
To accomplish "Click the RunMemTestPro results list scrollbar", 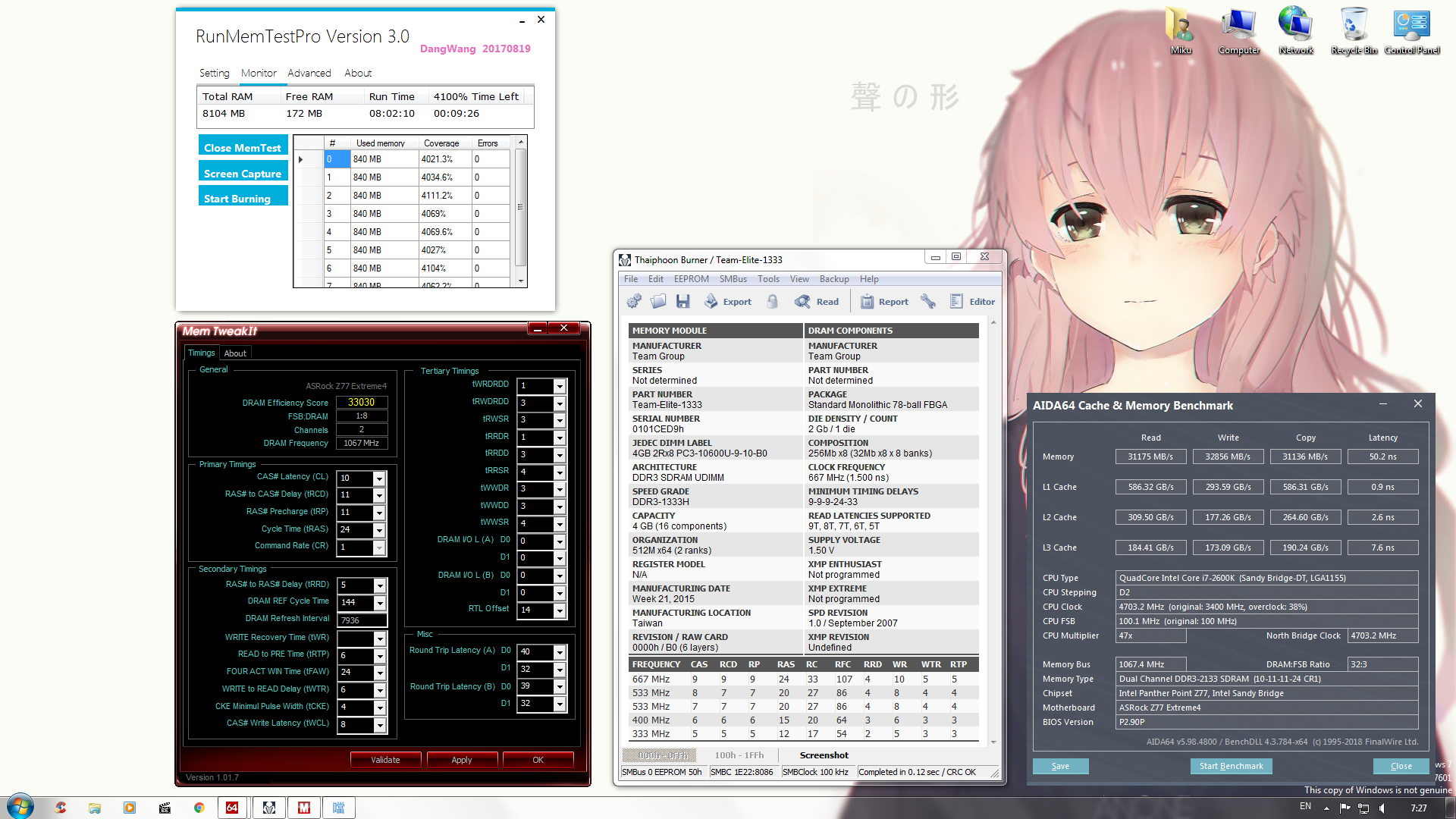I will [x=521, y=212].
